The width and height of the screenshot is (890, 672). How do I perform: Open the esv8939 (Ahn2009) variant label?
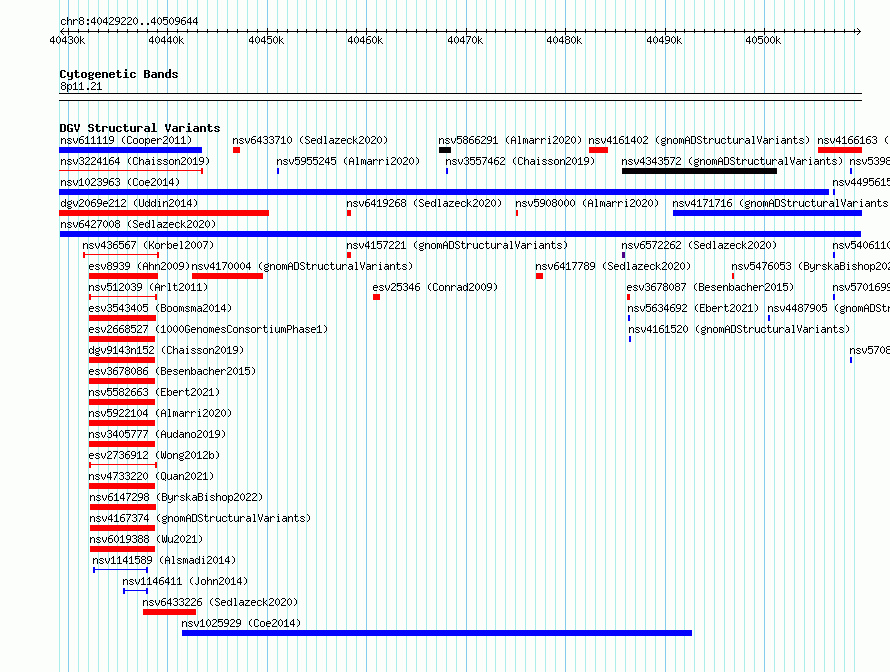139,266
